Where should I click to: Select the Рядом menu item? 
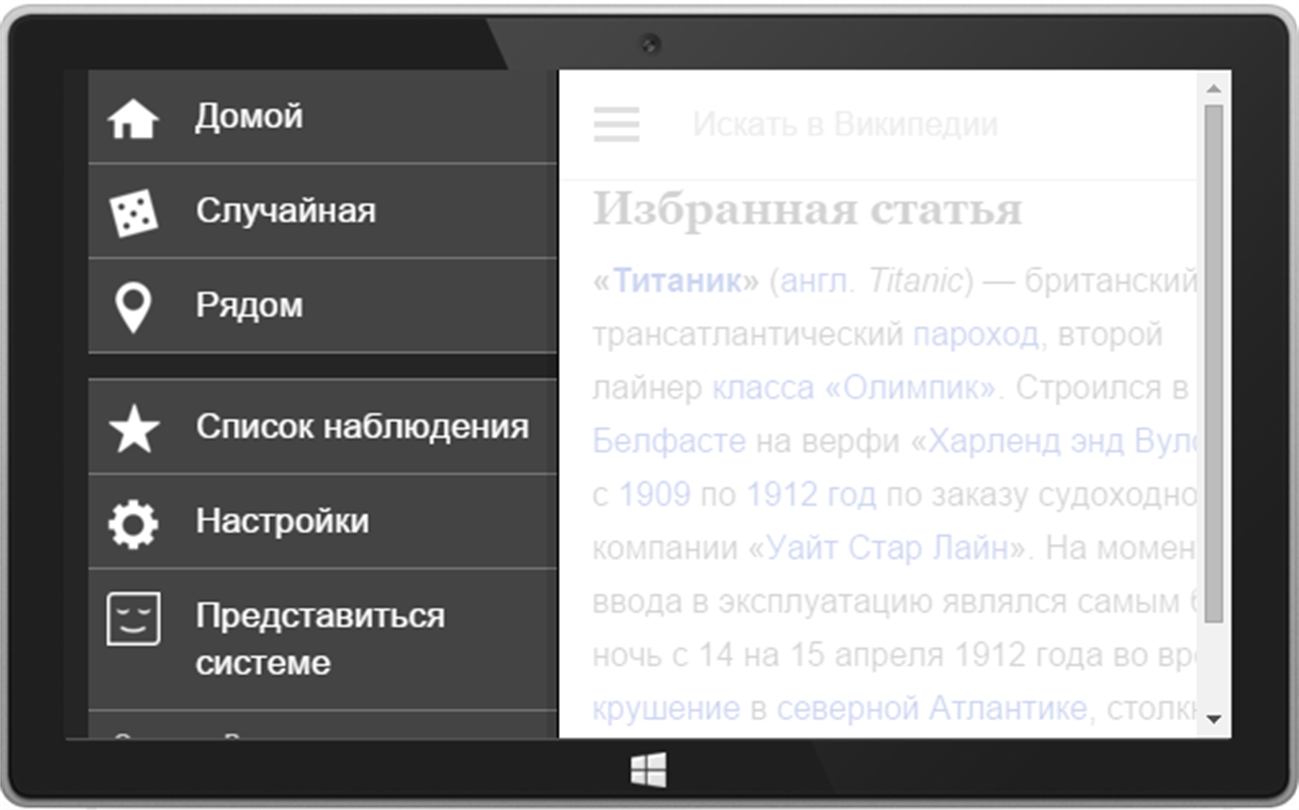tap(322, 305)
